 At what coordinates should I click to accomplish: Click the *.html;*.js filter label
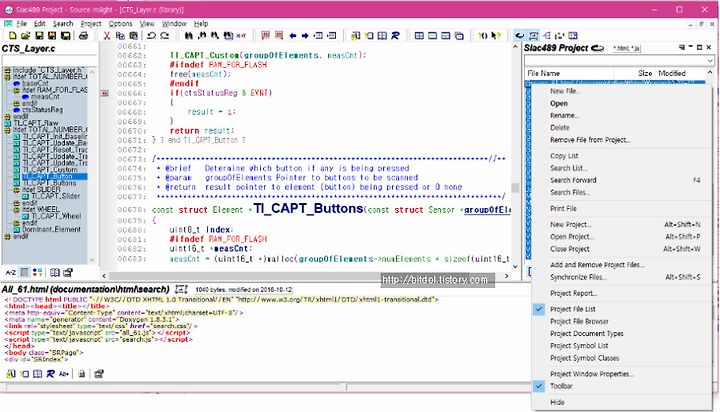pyautogui.click(x=626, y=48)
